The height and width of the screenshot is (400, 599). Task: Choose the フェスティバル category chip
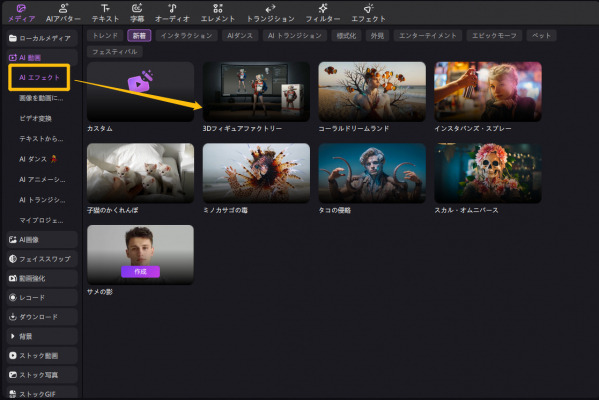pyautogui.click(x=115, y=52)
